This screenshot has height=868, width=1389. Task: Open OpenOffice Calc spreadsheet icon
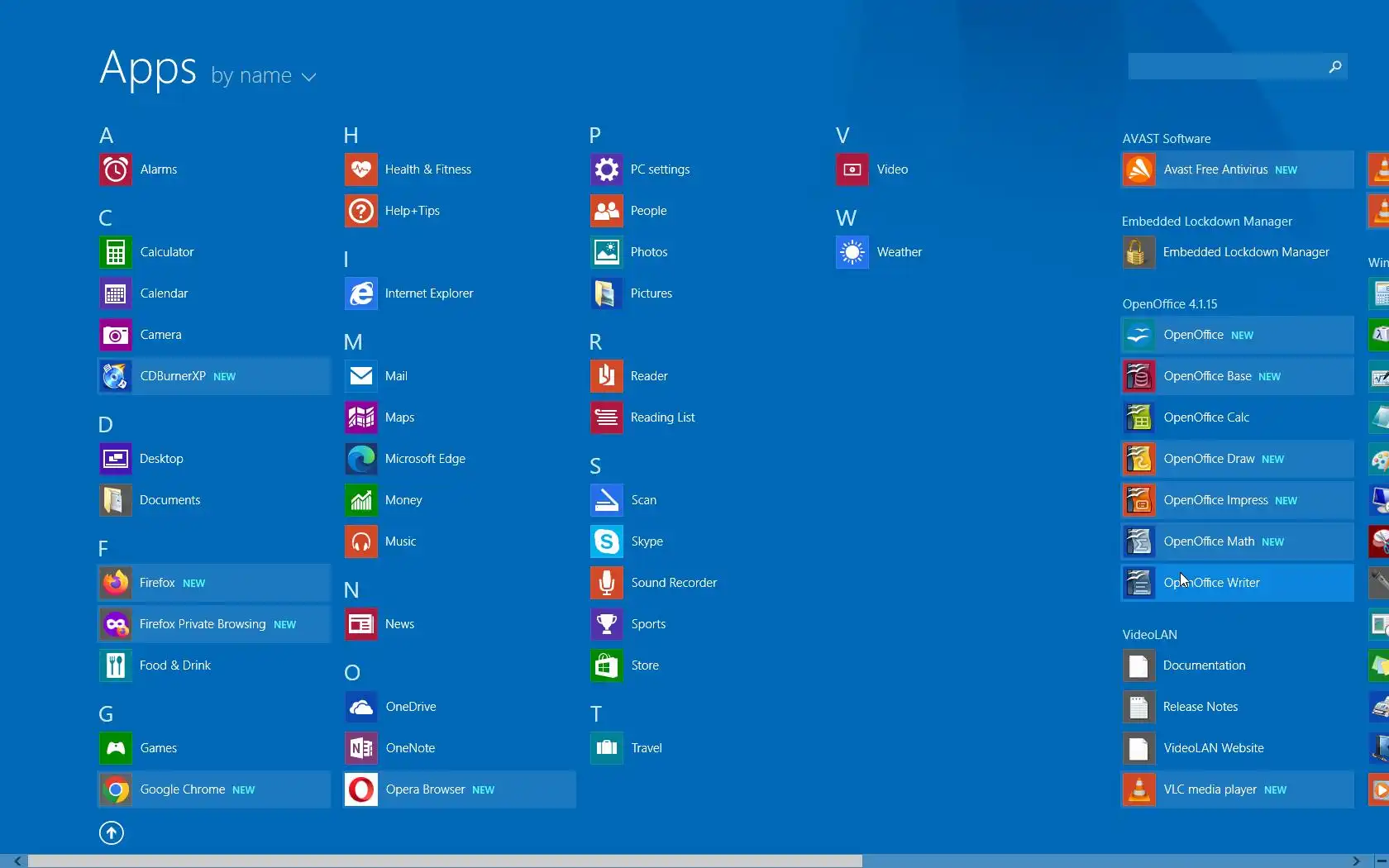(1139, 417)
